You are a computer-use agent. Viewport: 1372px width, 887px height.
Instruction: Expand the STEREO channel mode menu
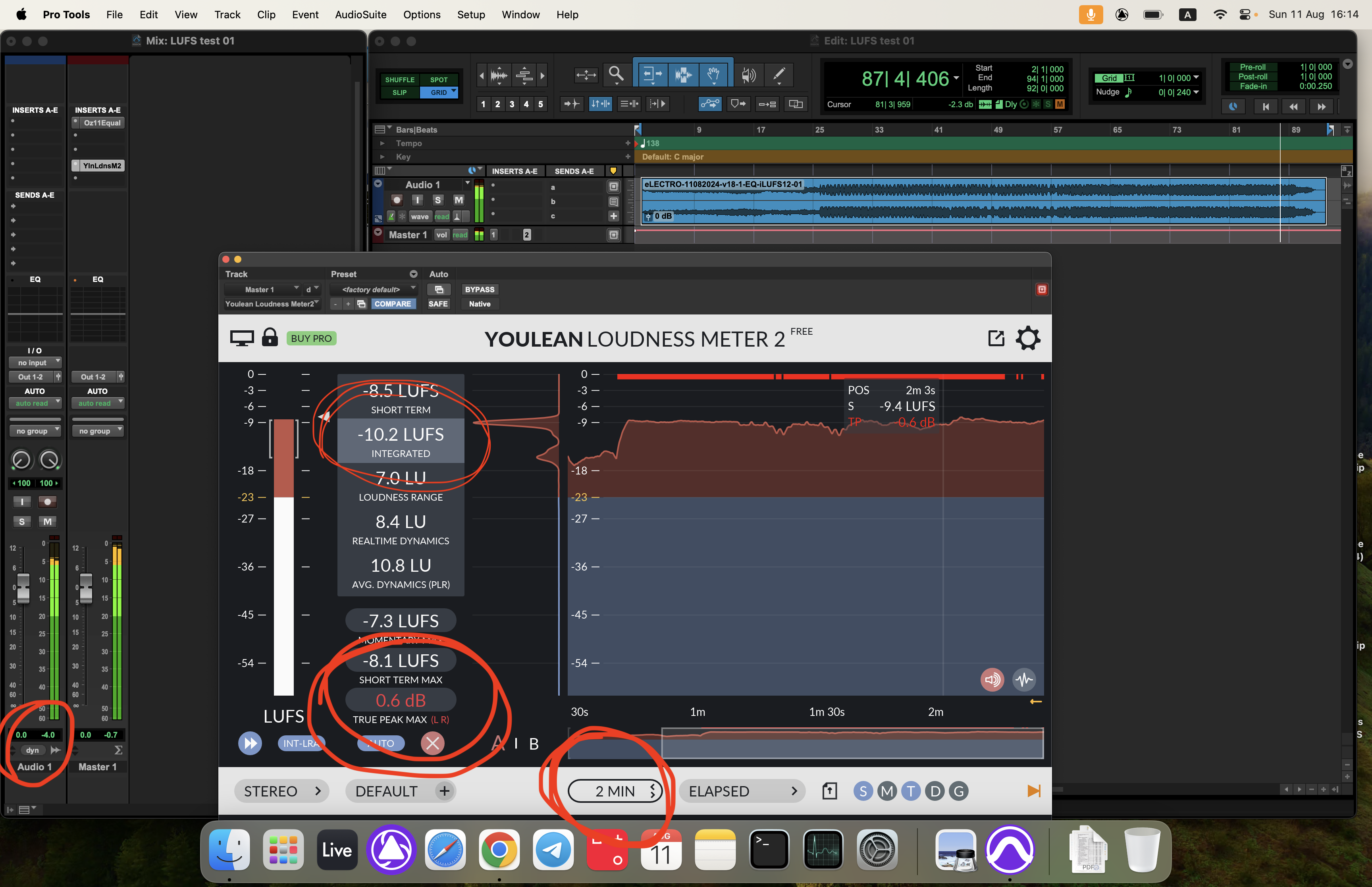[x=281, y=791]
